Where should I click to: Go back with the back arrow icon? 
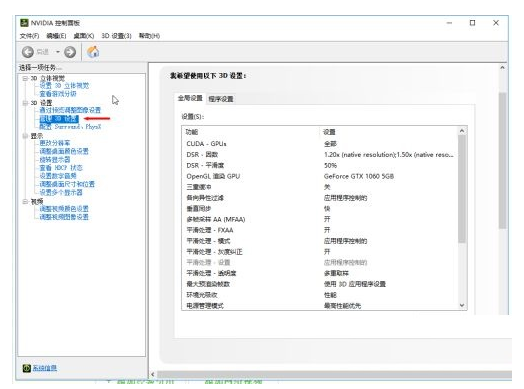(28, 52)
